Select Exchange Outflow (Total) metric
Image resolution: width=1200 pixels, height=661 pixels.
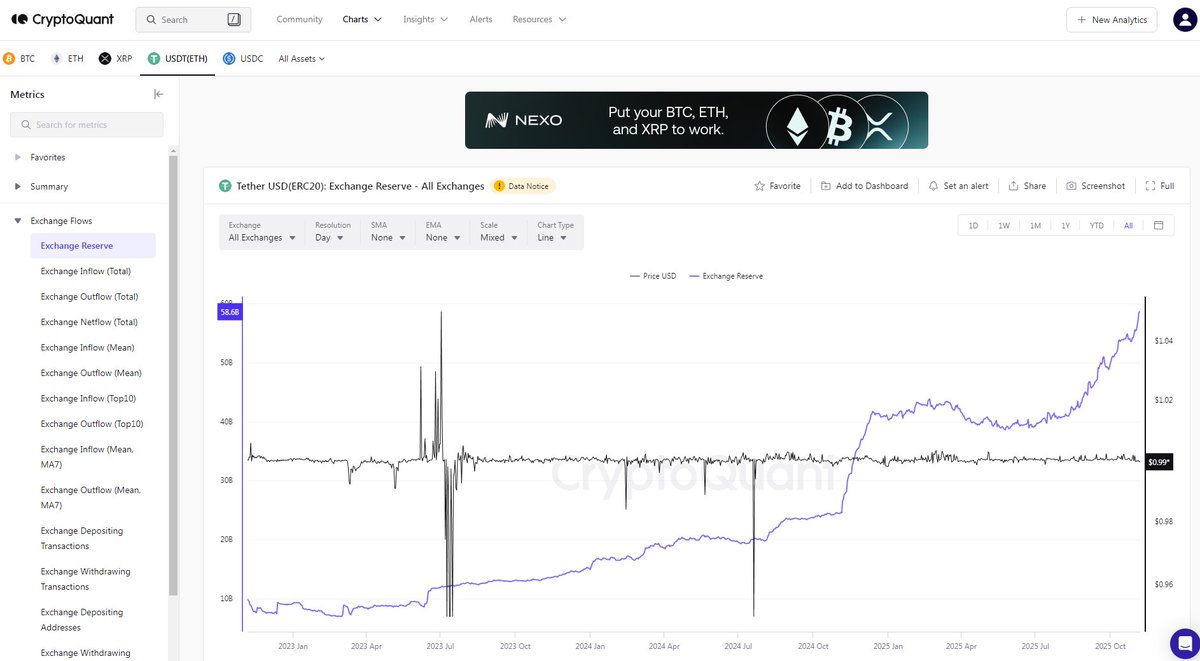89,297
